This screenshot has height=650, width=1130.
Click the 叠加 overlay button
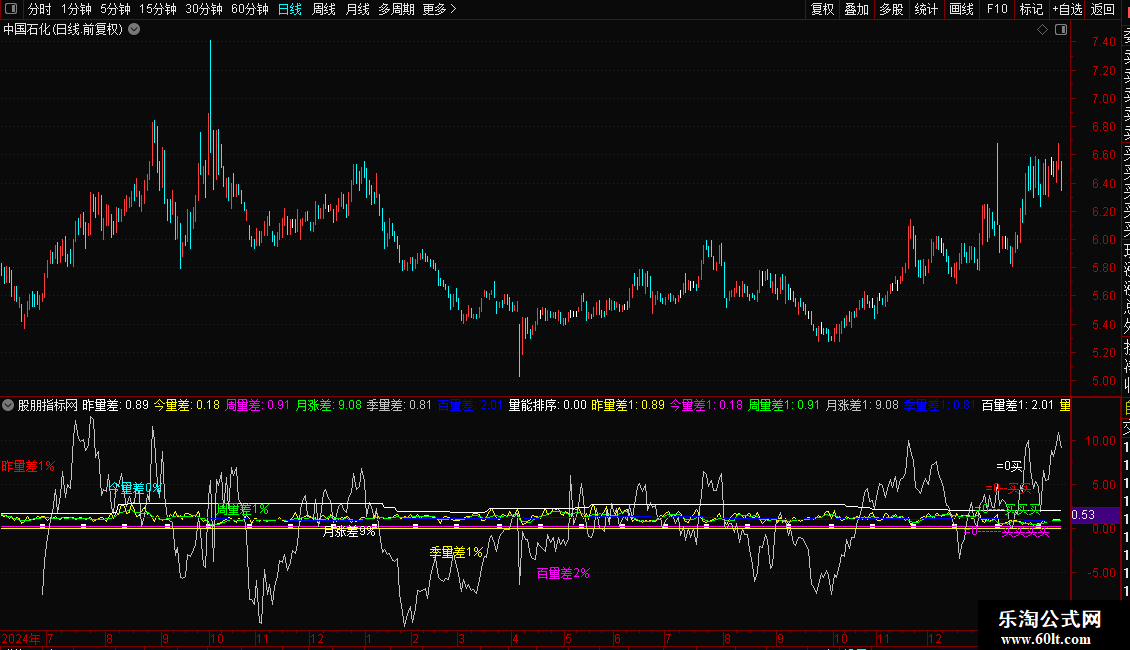pos(857,9)
